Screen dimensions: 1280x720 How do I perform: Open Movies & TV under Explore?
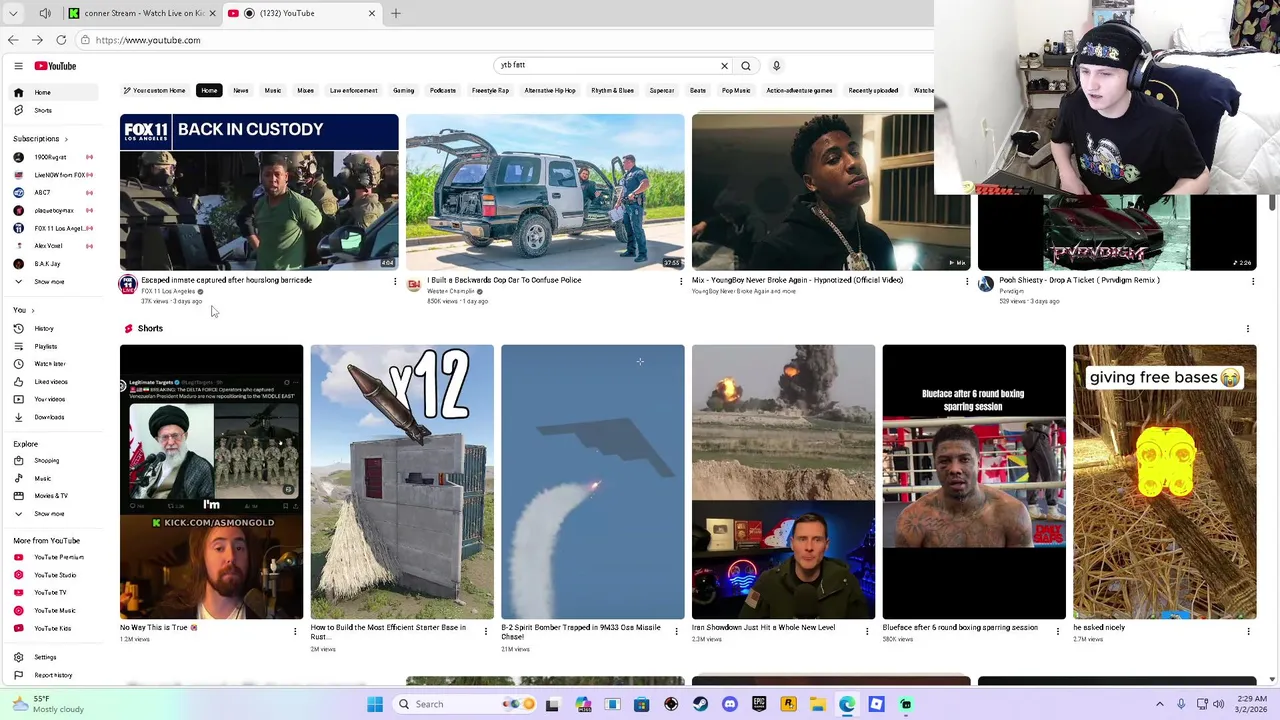[x=55, y=496]
